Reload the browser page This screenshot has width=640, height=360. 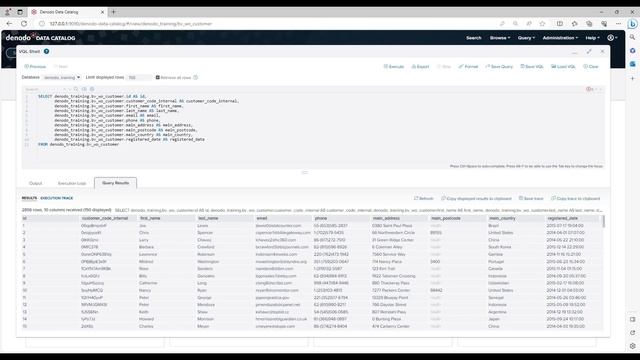pos(24,24)
